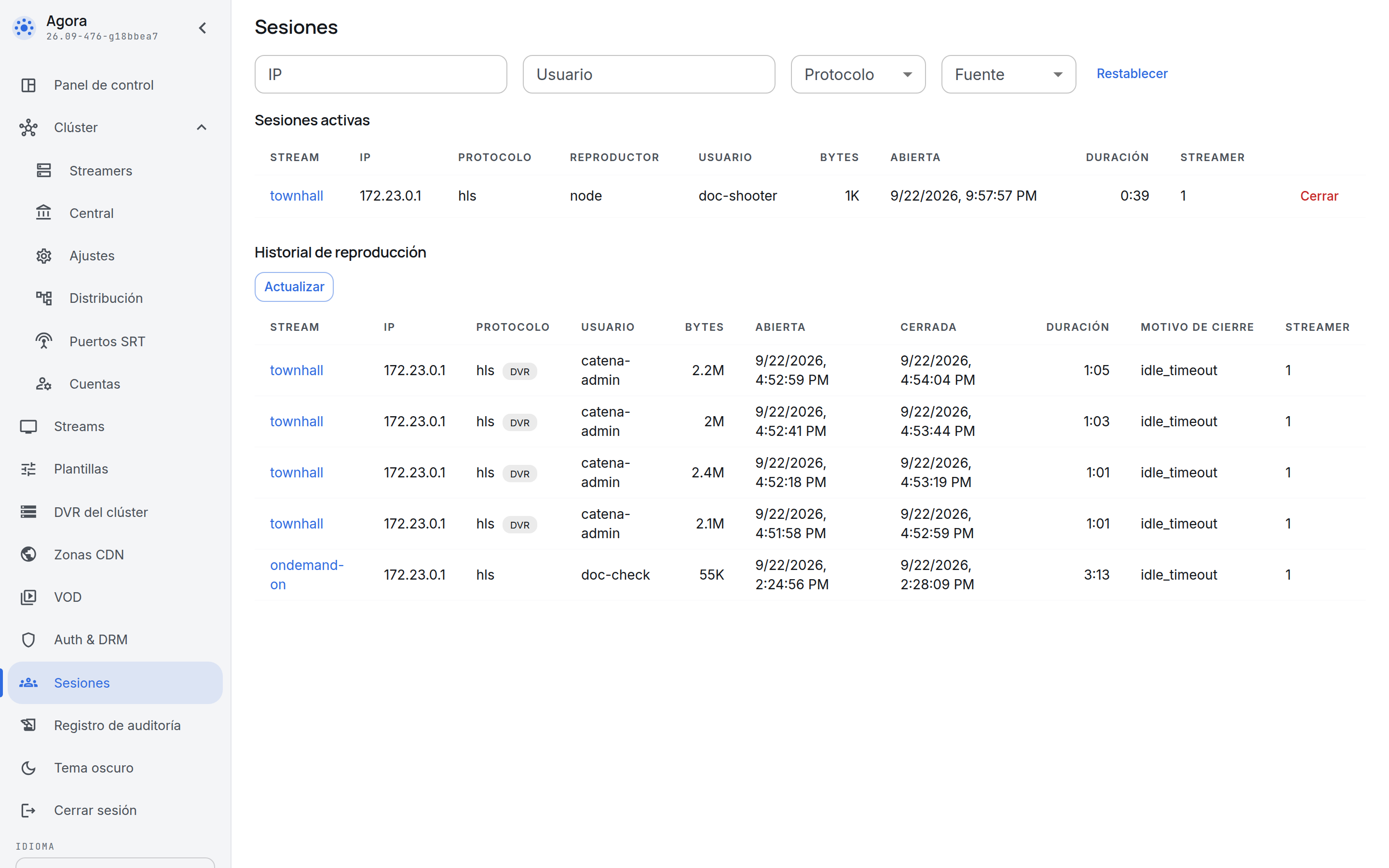
Task: Click the Actualizar button
Action: (294, 286)
